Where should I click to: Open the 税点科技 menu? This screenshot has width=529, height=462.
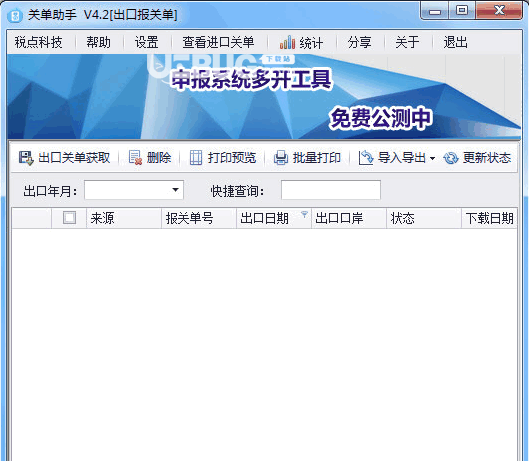point(38,43)
